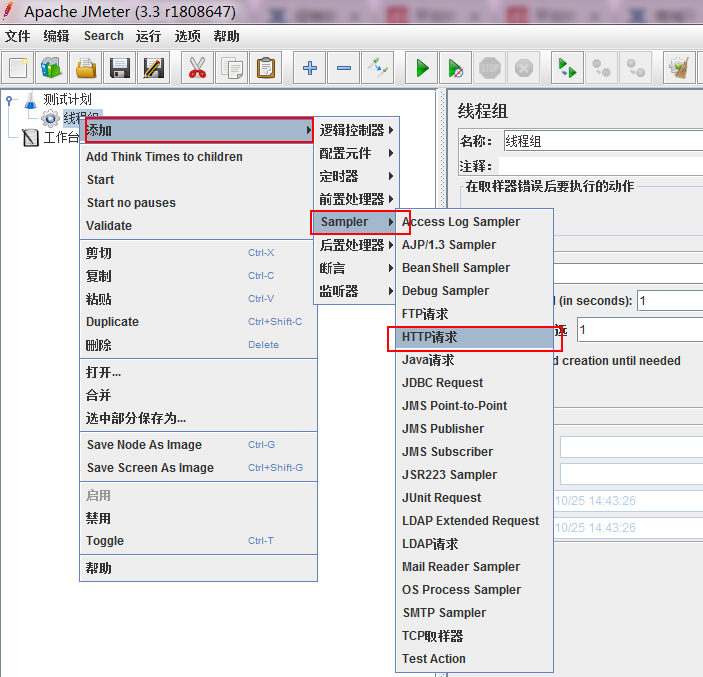
Task: Collapse all nodes with minus icon
Action: tap(344, 68)
